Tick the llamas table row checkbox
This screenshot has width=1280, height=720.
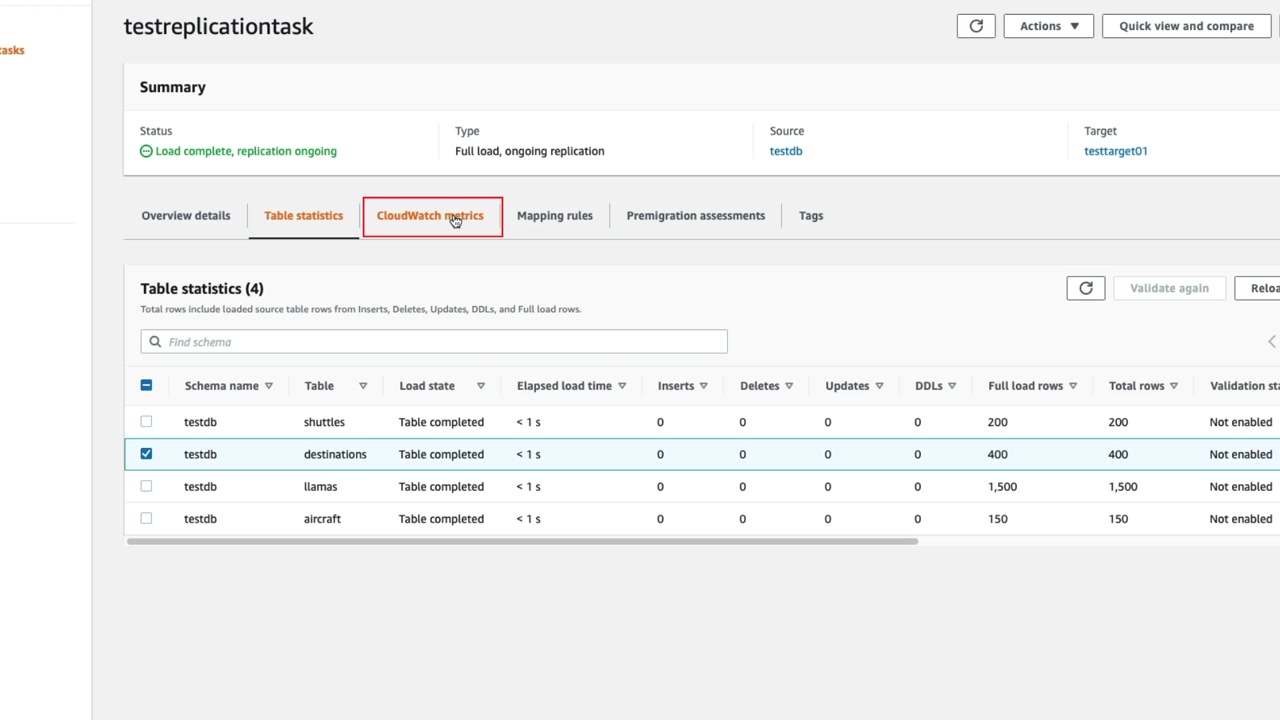coord(146,486)
